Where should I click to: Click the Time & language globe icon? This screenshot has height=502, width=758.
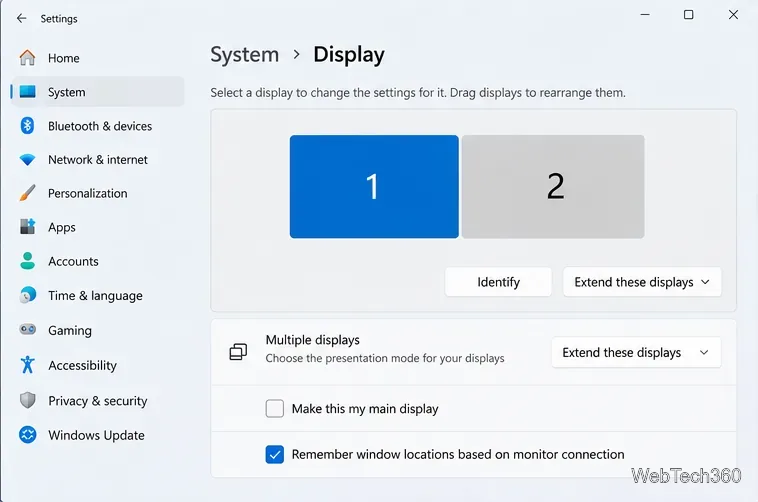coord(28,295)
